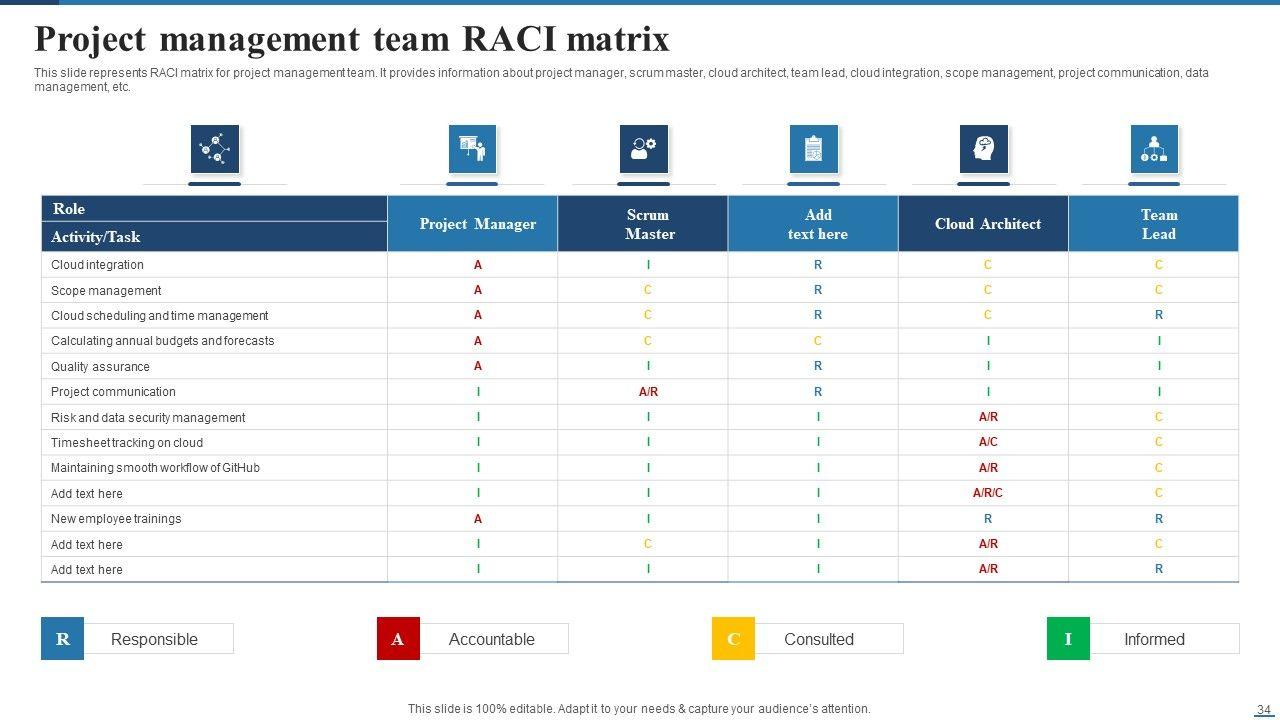Select the yellow C legend square
1280x720 pixels.
733,639
